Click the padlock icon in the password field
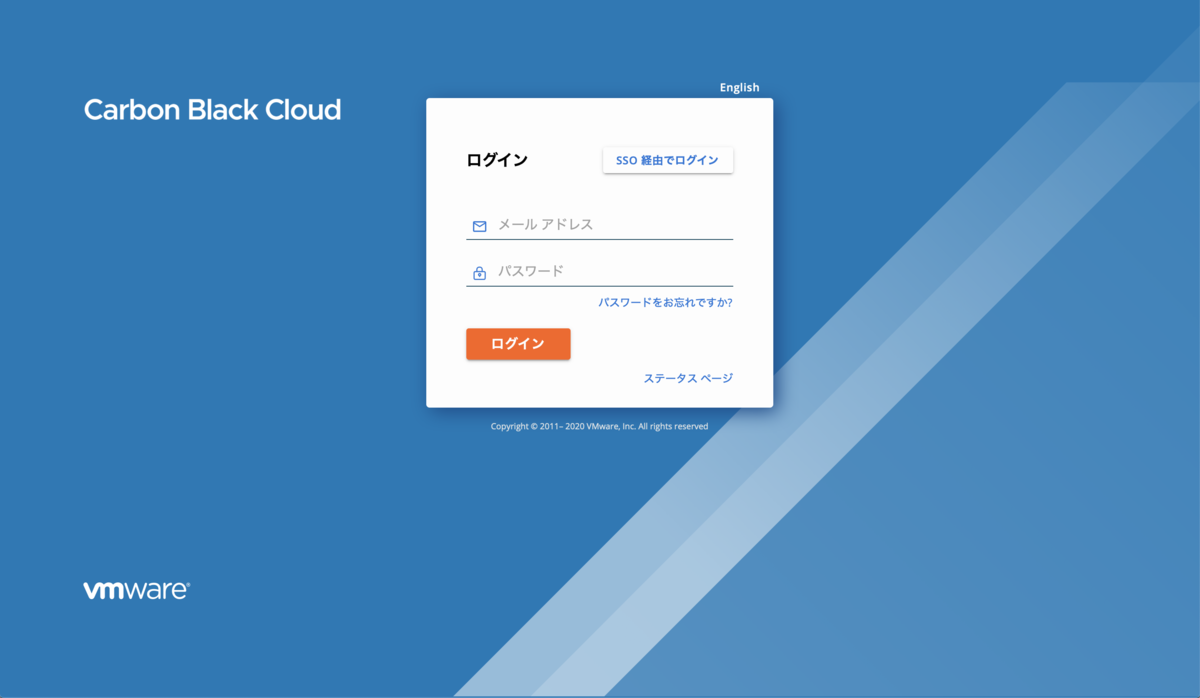This screenshot has width=1200, height=698. tap(479, 273)
